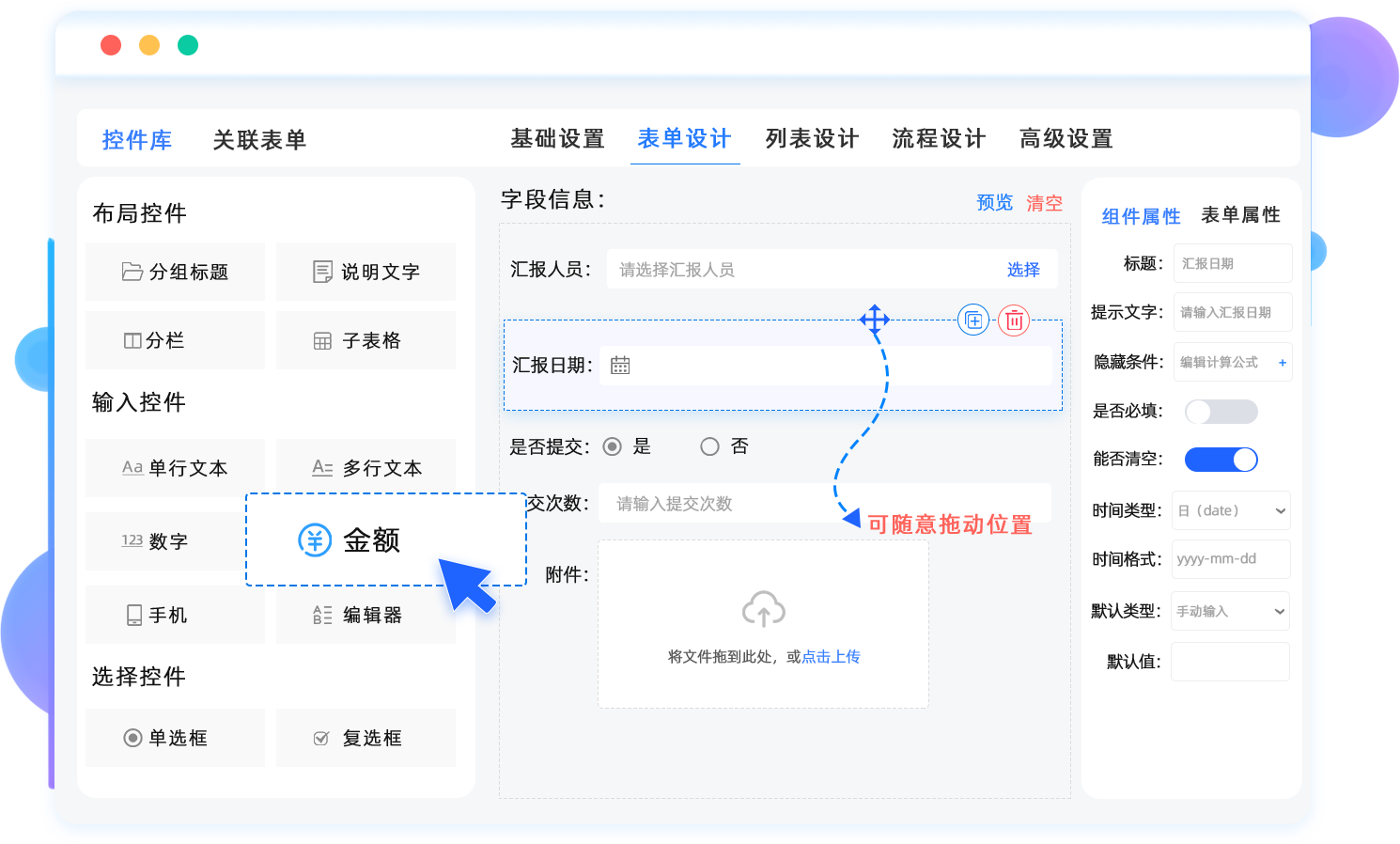Pick the 金额 currency control
1400x844 pixels.
(386, 539)
